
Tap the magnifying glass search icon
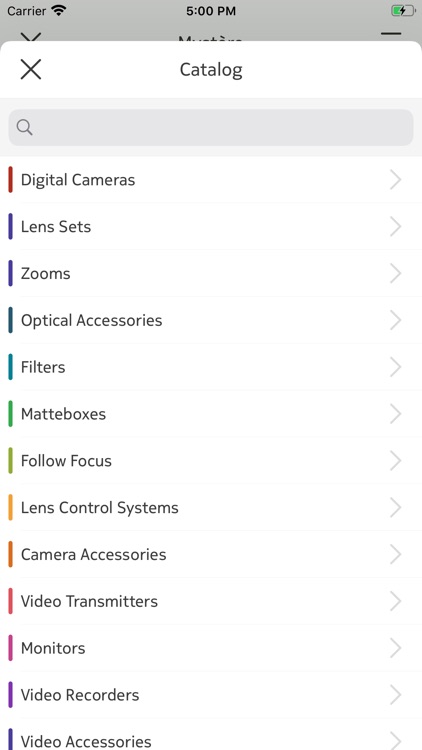click(x=24, y=127)
